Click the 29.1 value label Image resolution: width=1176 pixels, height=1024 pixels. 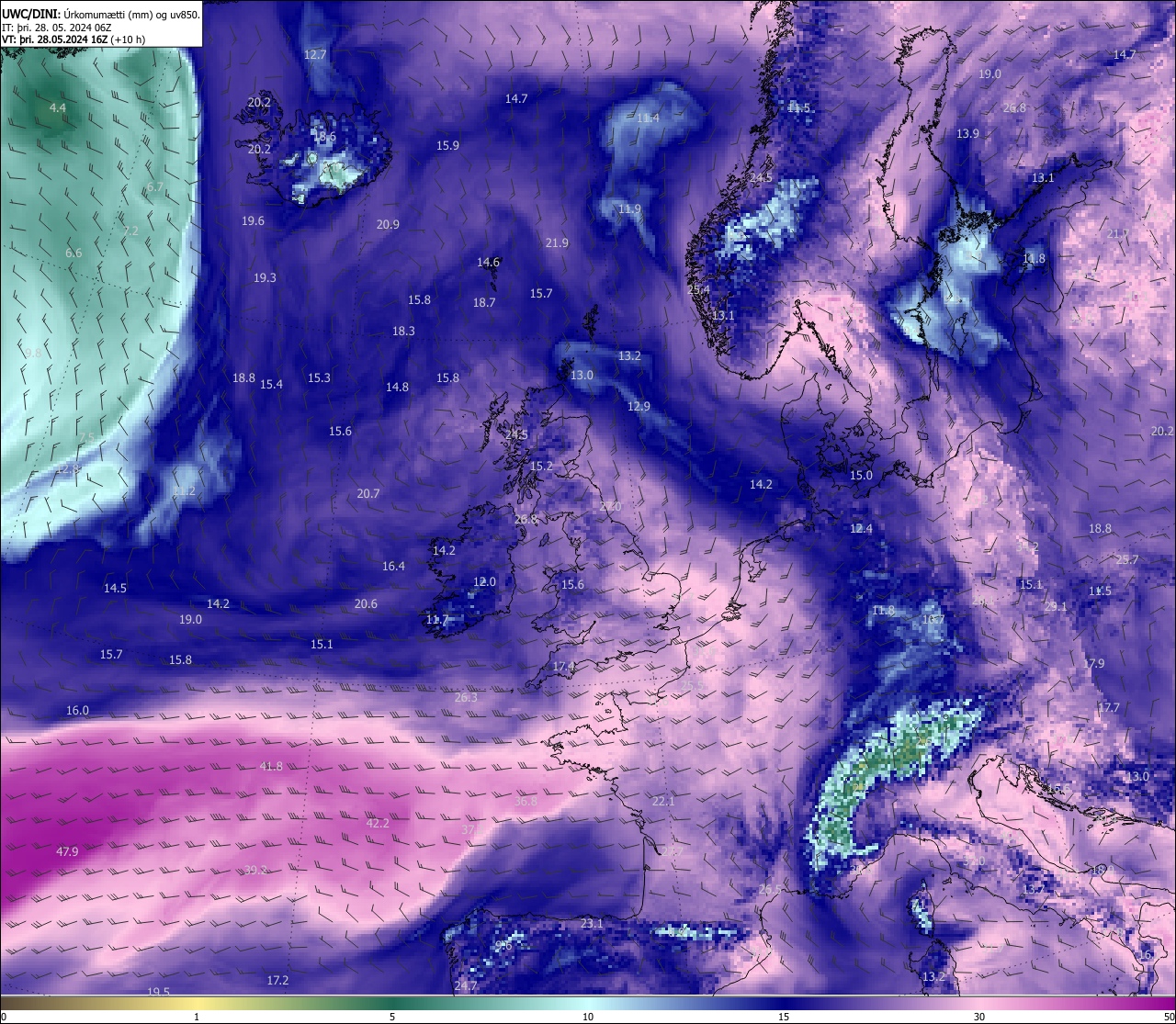click(1056, 606)
